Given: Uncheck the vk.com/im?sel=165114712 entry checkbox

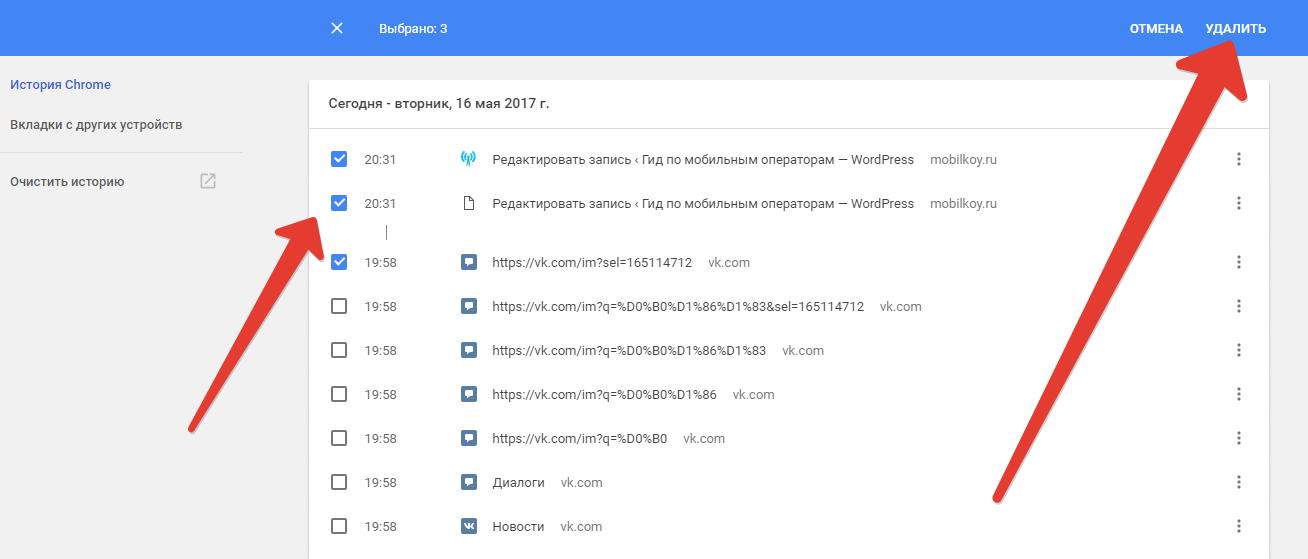Looking at the screenshot, I should (x=339, y=262).
